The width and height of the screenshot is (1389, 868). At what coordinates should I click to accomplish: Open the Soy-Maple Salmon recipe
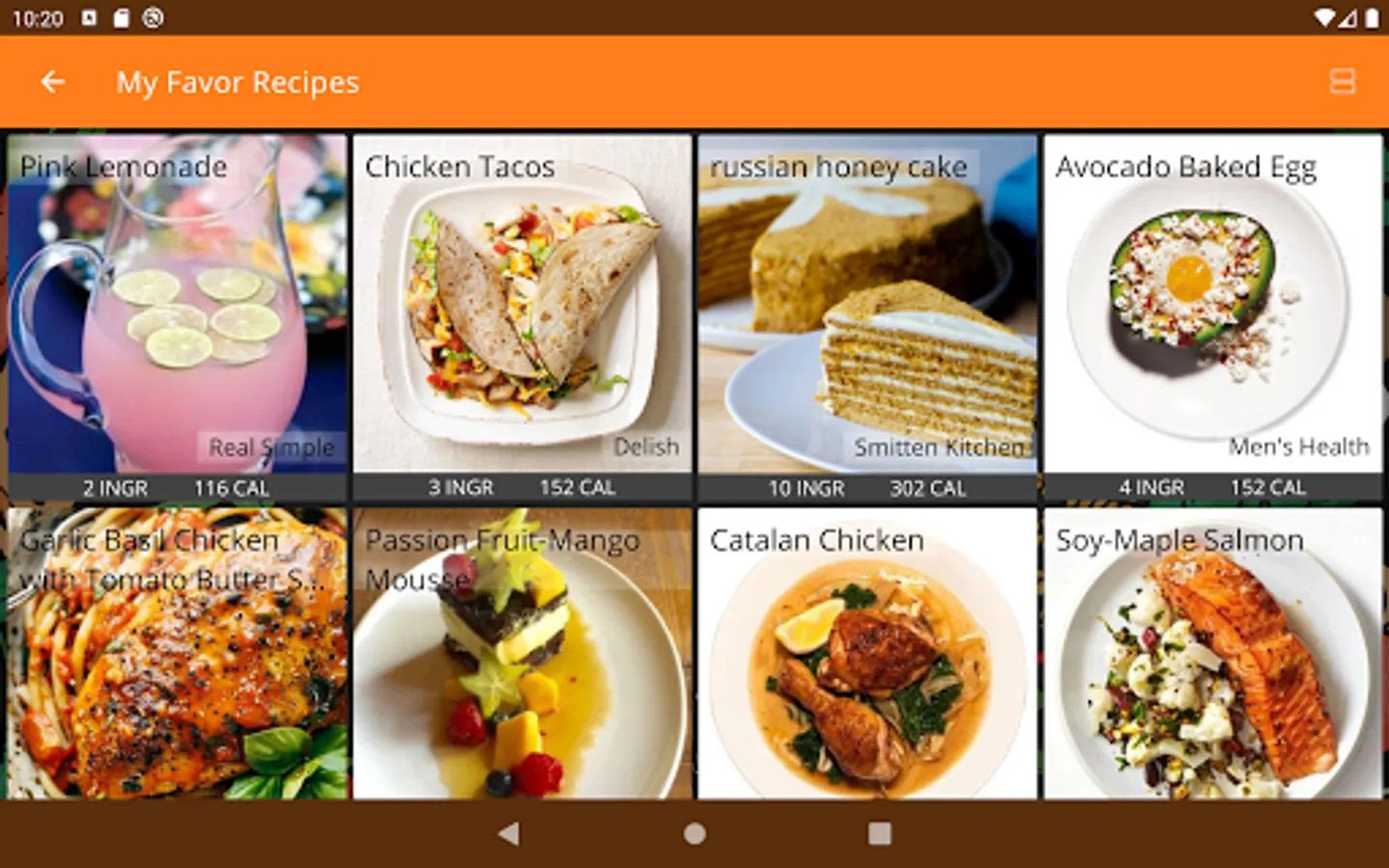point(1212,654)
